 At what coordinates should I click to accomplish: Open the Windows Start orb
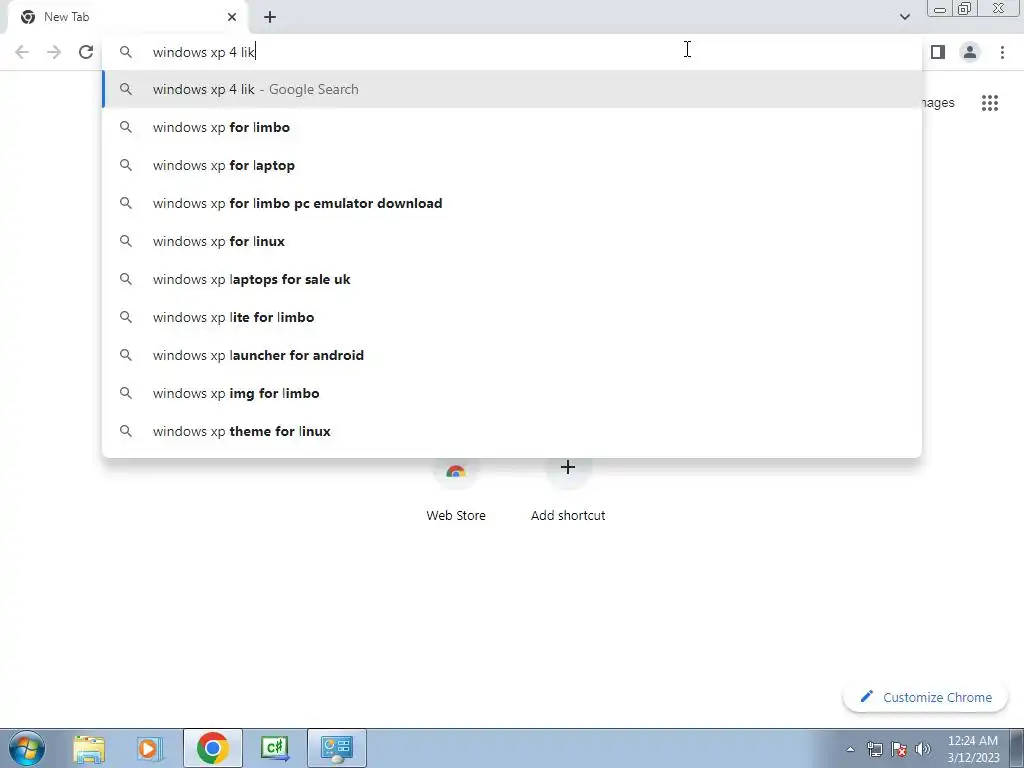pos(27,748)
